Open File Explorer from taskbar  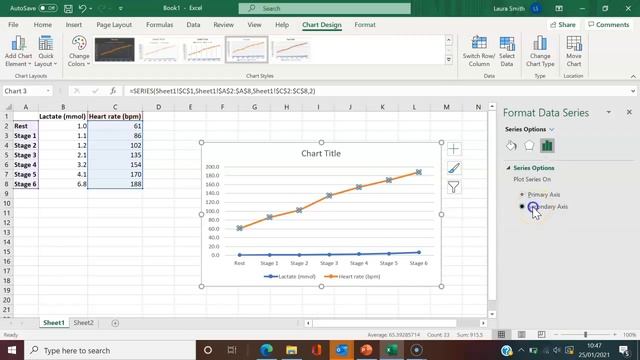tap(291, 350)
